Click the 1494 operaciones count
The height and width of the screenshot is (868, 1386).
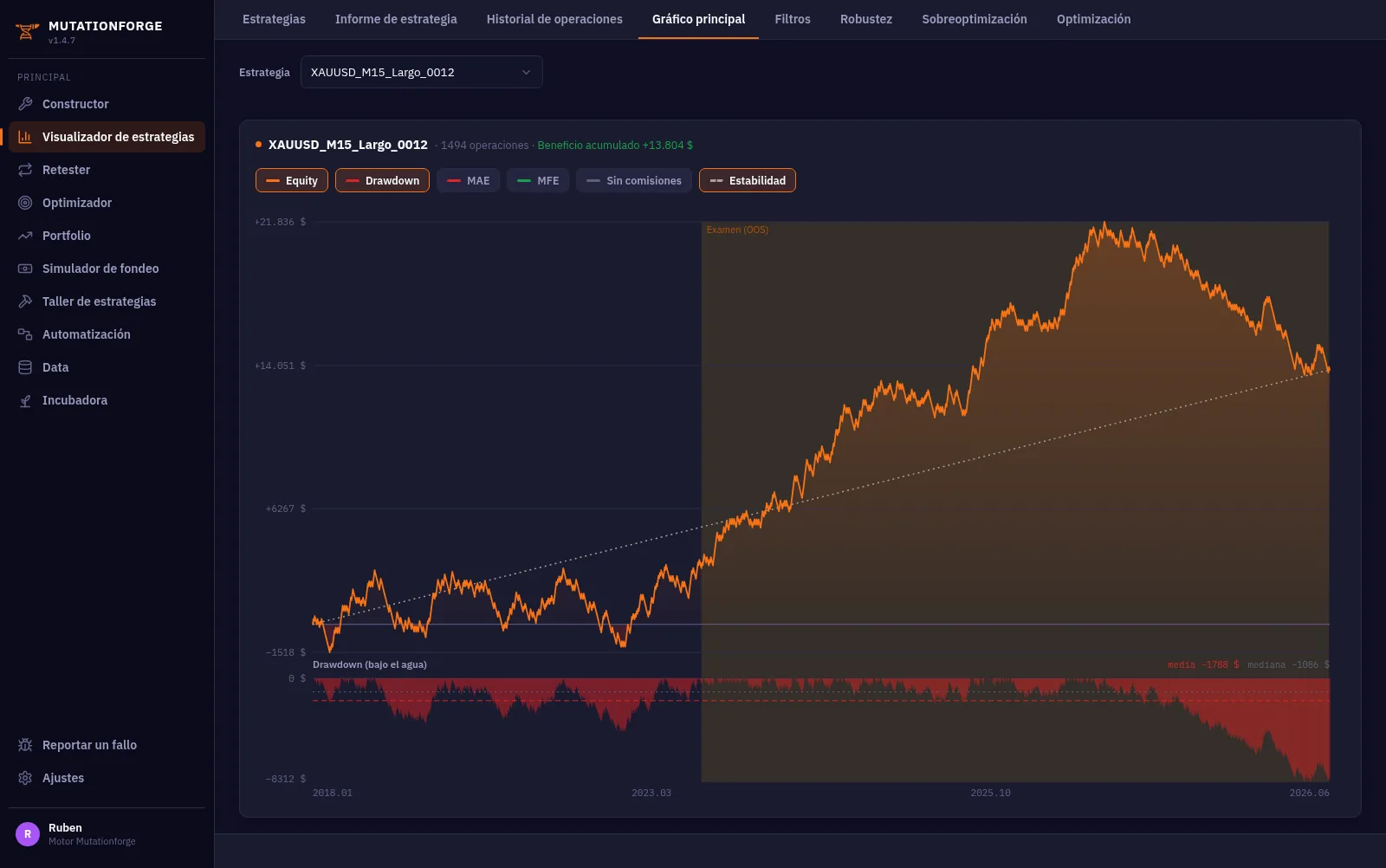(x=484, y=146)
